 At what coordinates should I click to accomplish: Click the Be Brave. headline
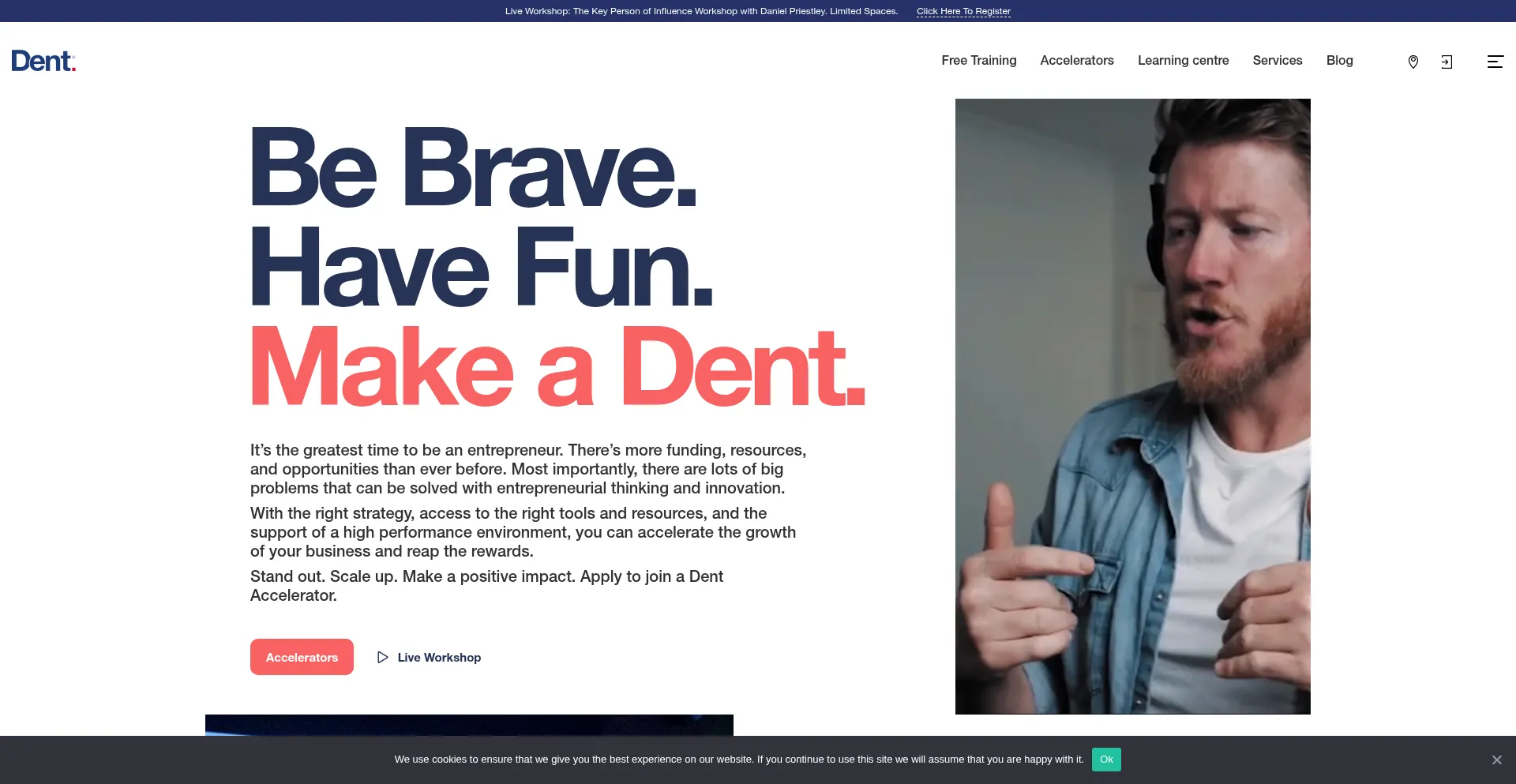[474, 168]
